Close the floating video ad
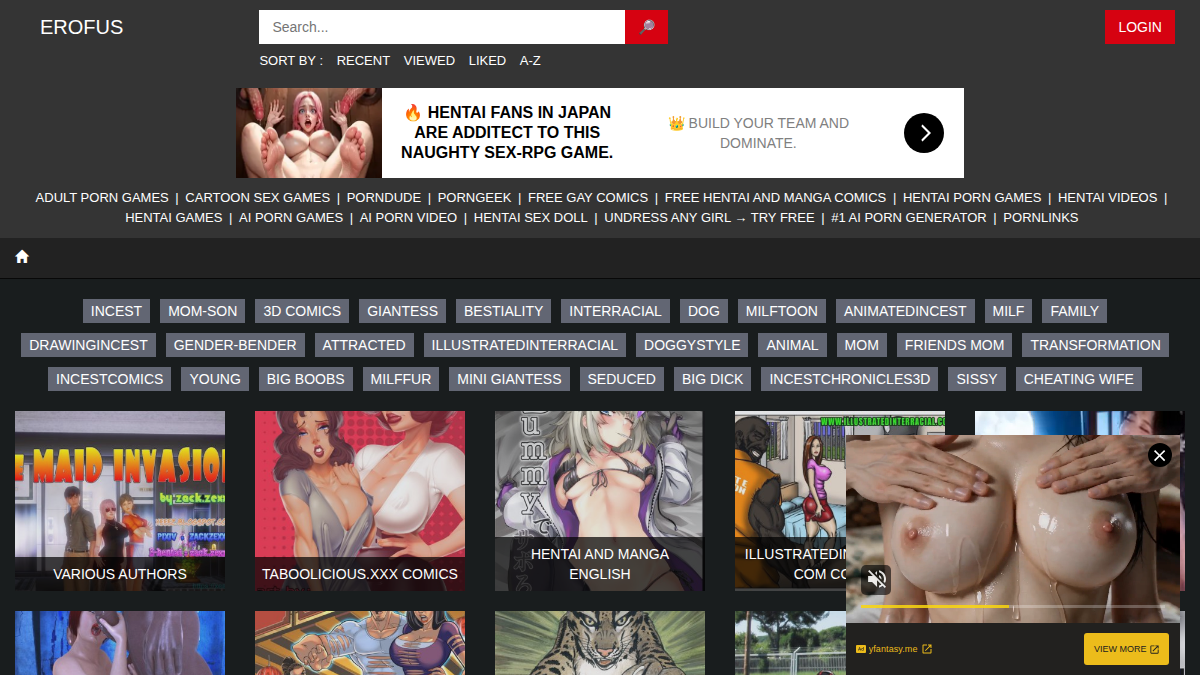The width and height of the screenshot is (1200, 675). [x=1159, y=456]
